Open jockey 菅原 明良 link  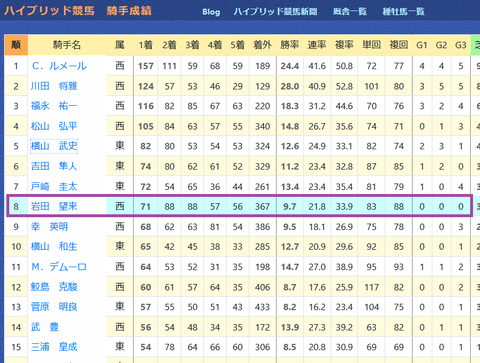(54, 307)
